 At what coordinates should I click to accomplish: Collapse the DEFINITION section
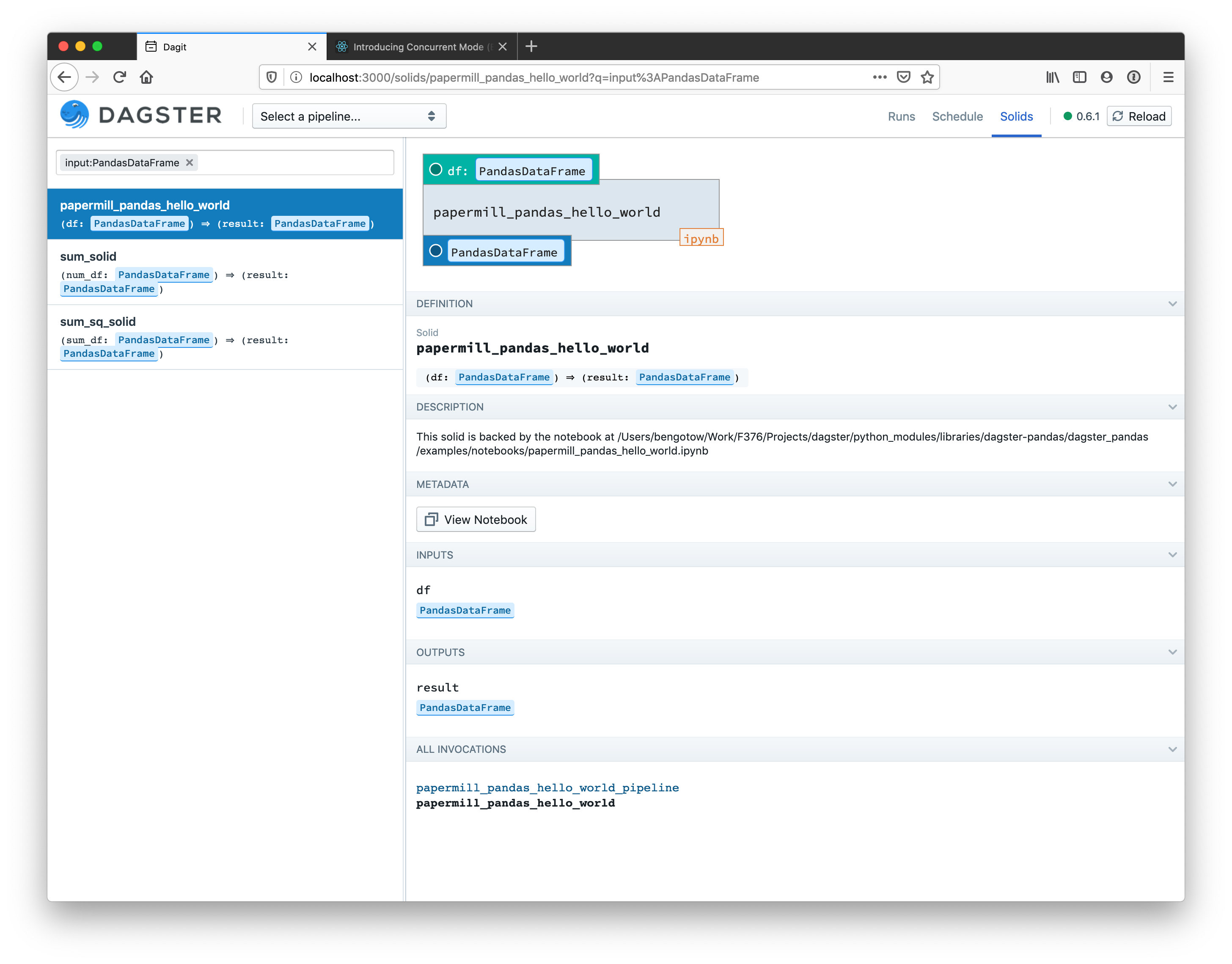1172,304
